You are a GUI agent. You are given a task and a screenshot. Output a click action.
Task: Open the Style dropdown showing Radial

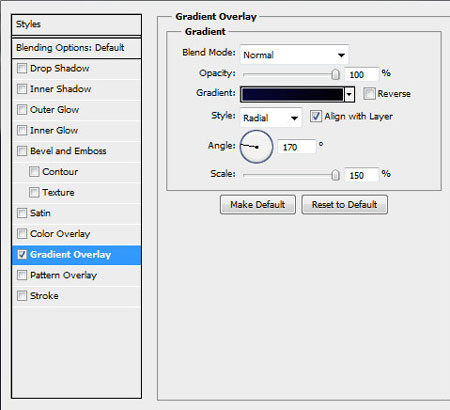pyautogui.click(x=271, y=117)
